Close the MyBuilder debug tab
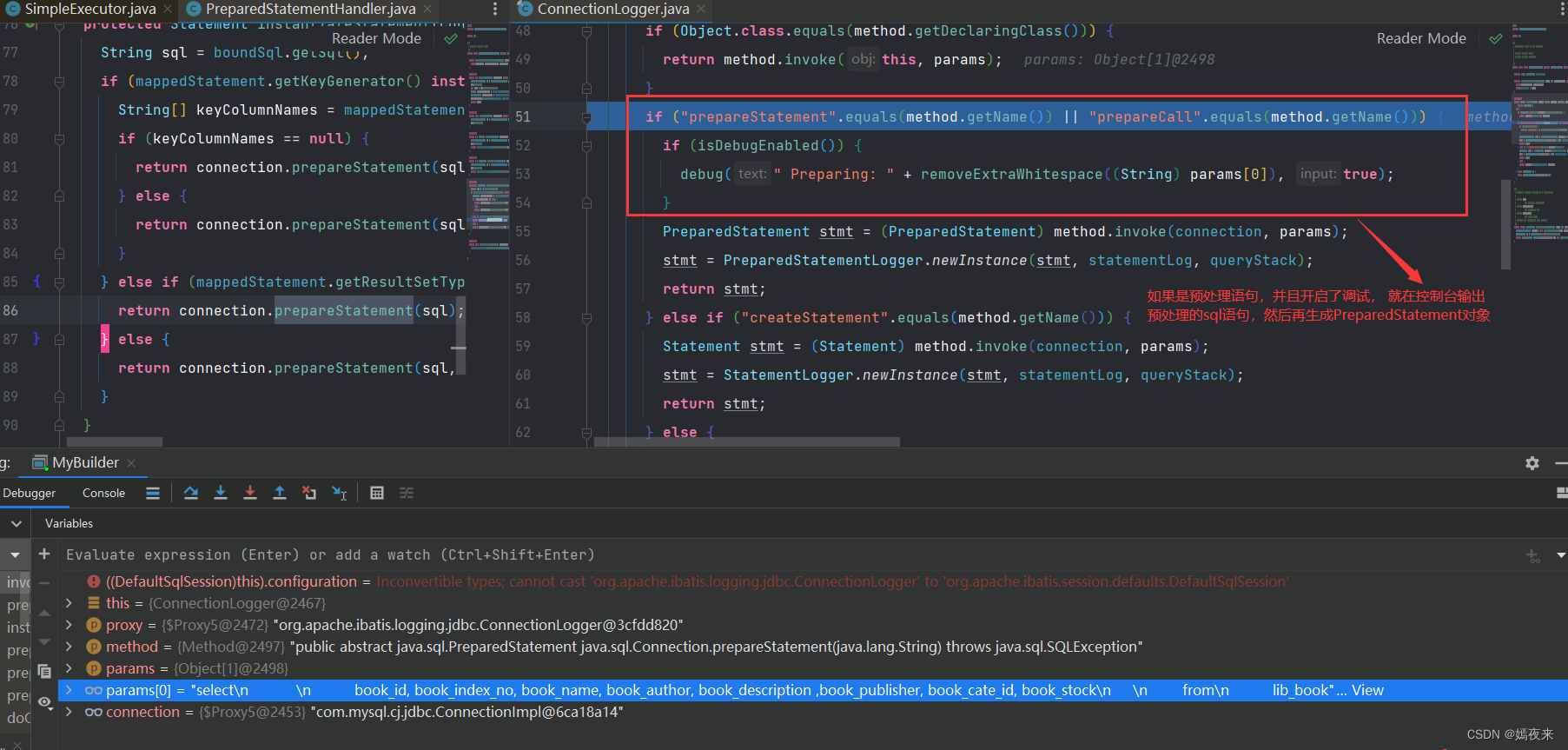The image size is (1568, 750). point(131,463)
